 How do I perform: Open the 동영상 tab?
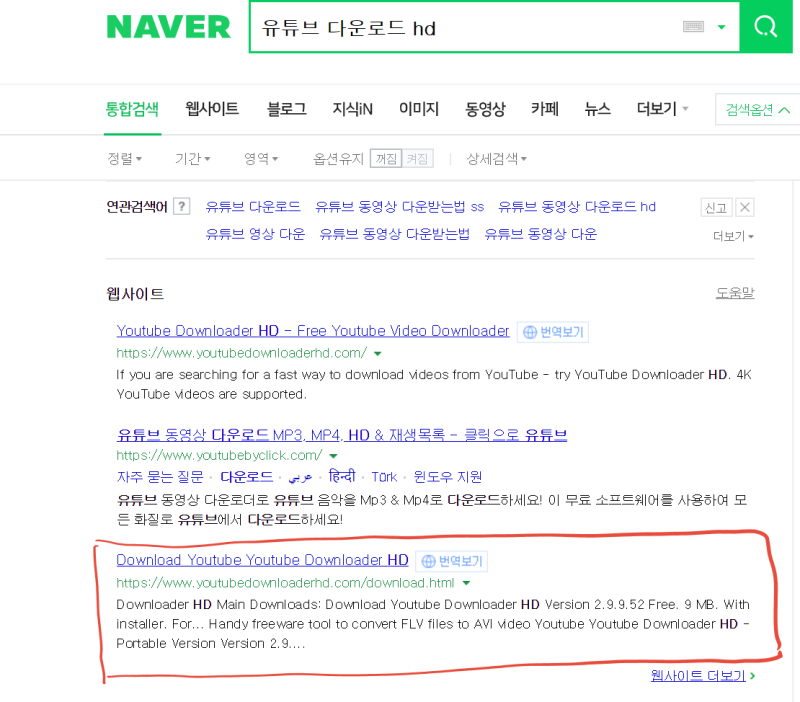pyautogui.click(x=485, y=109)
